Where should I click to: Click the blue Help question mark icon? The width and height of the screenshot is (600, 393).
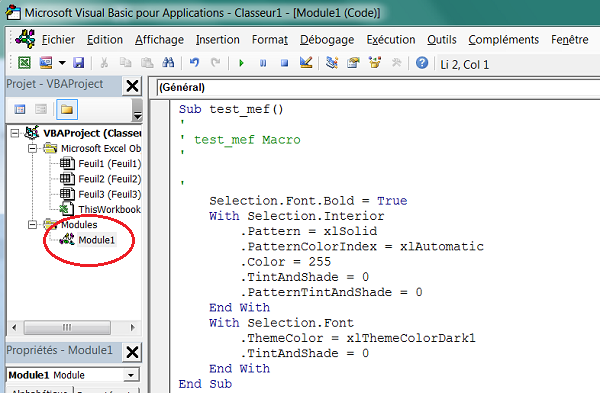coord(422,63)
